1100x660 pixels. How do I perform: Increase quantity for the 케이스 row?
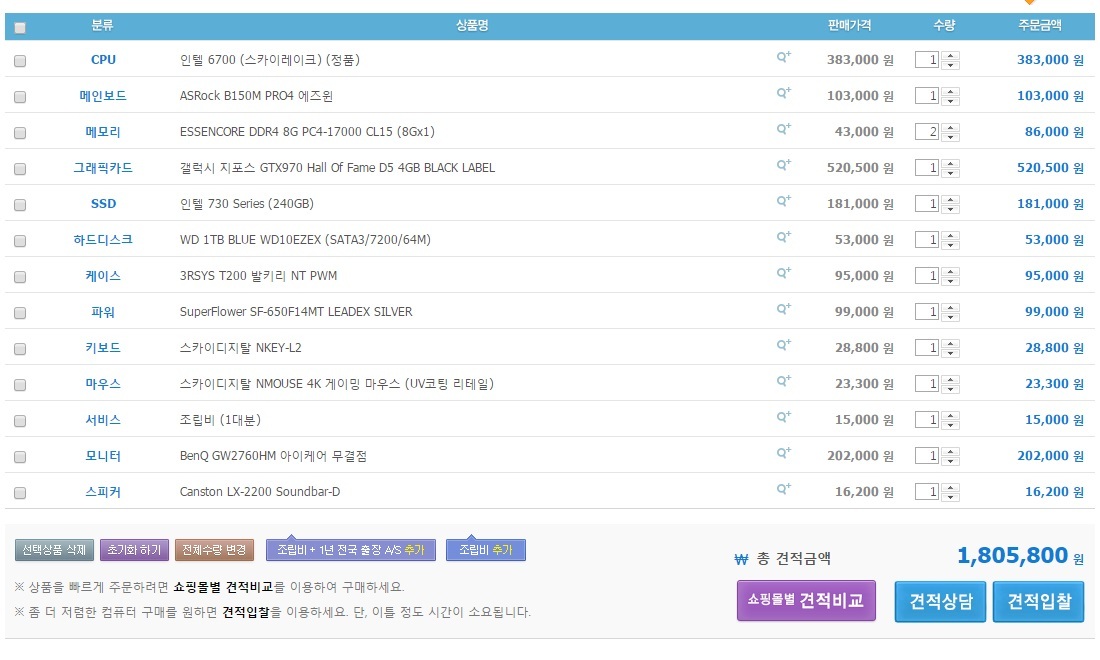(x=951, y=271)
